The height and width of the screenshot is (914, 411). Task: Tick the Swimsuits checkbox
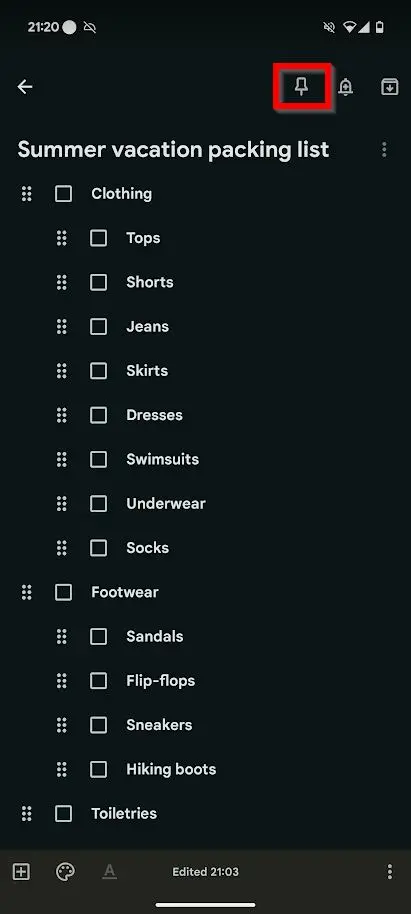click(x=99, y=459)
